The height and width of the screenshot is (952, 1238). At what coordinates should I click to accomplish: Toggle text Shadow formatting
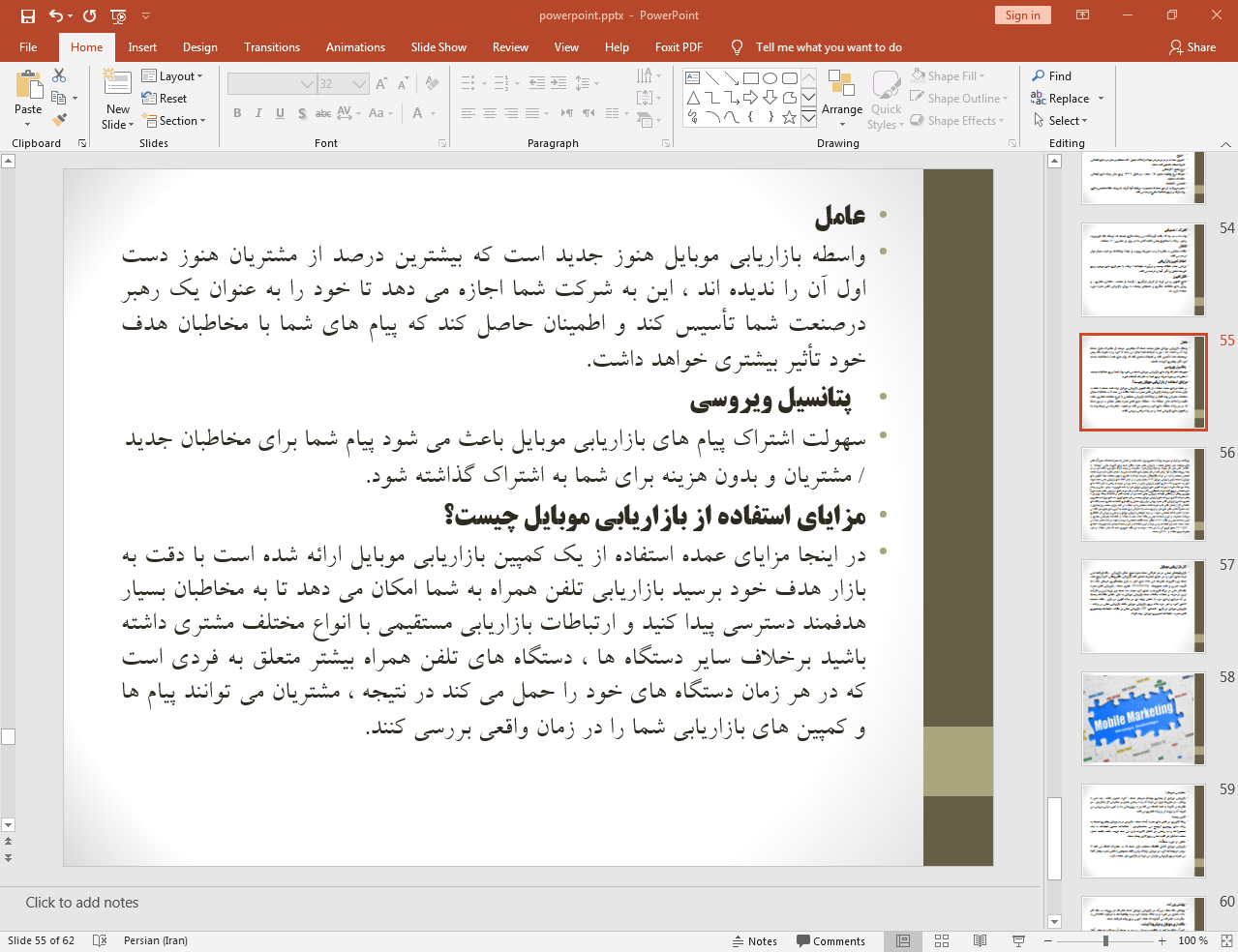point(302,113)
